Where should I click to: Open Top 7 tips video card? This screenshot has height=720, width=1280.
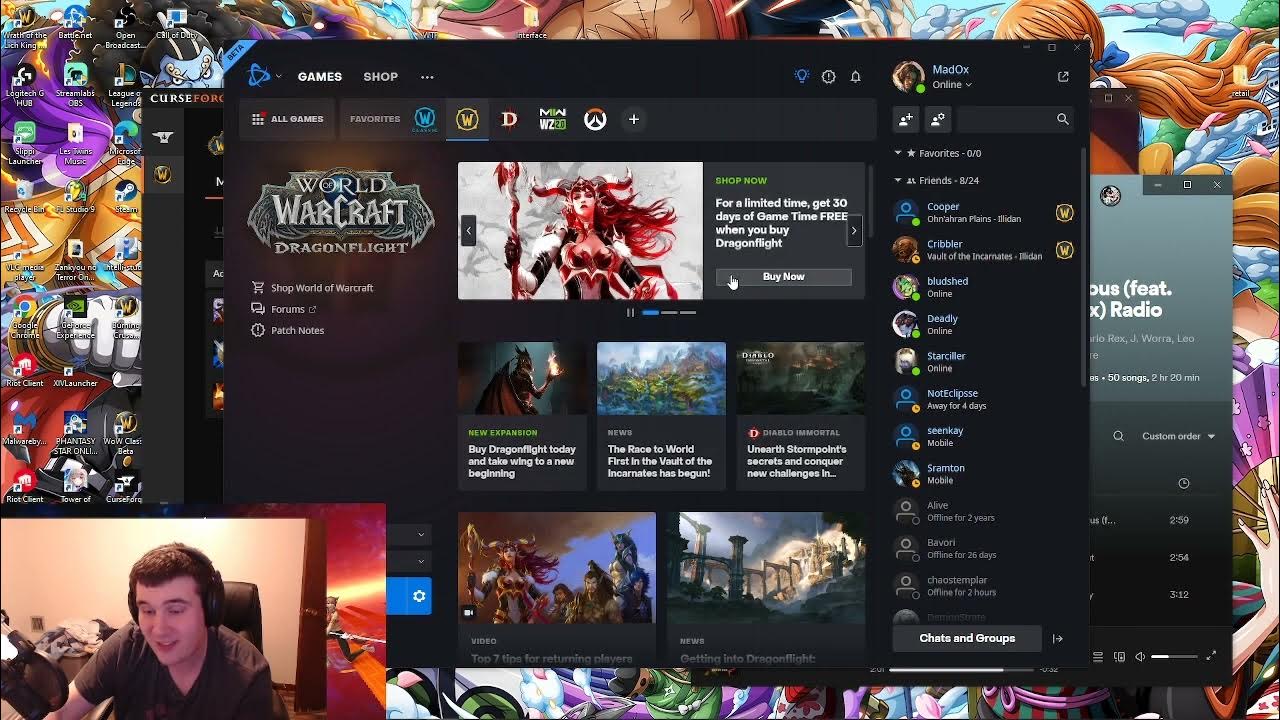pyautogui.click(x=557, y=589)
